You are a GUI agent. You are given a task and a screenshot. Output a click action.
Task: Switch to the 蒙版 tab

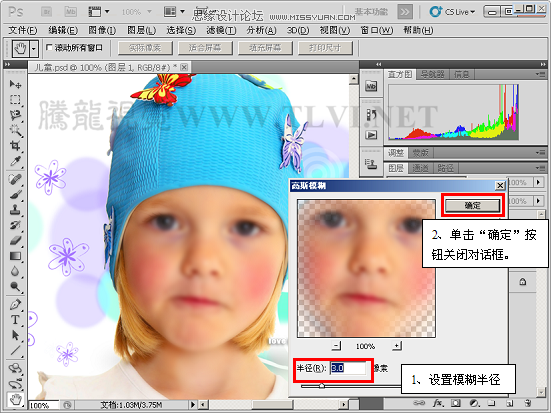420,153
